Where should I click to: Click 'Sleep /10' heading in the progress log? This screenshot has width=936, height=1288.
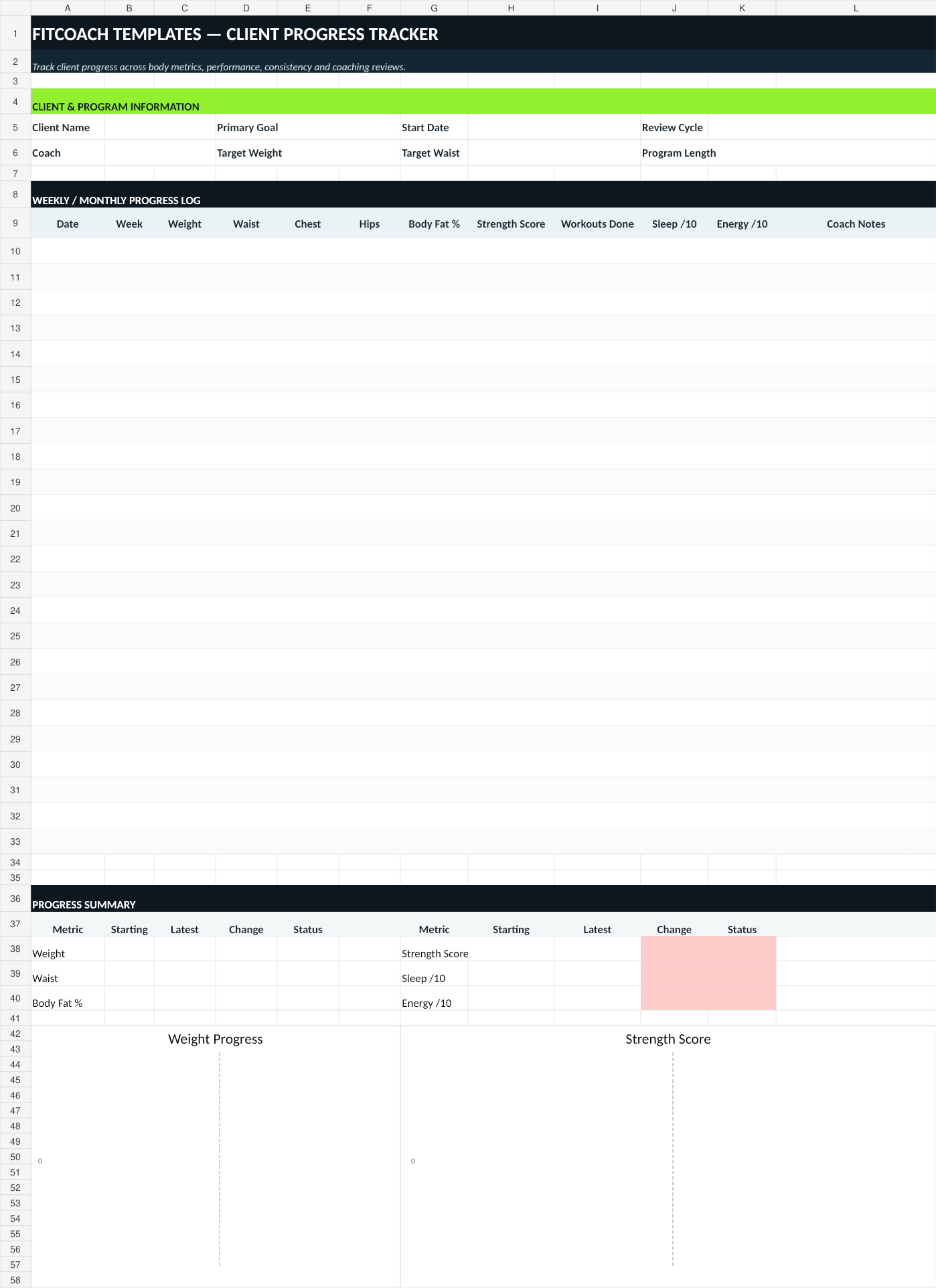click(x=674, y=224)
